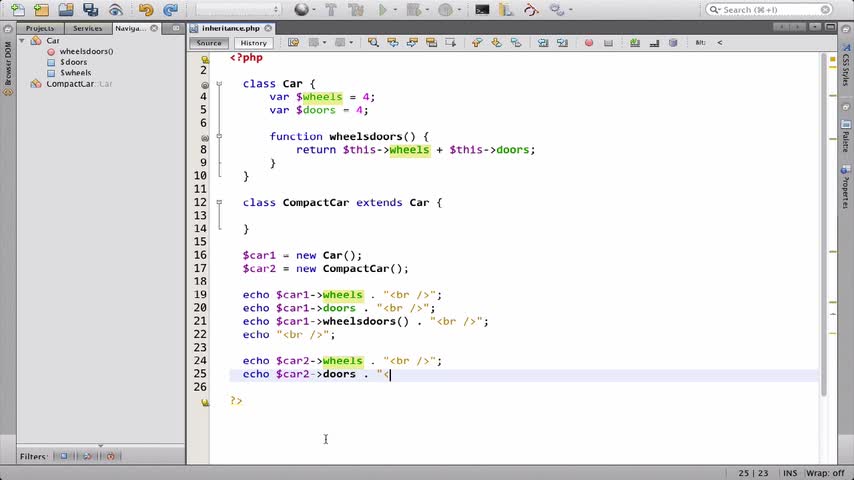Collapse CompactCar class fold on line 12
Image resolution: width=854 pixels, height=480 pixels.
[x=219, y=202]
